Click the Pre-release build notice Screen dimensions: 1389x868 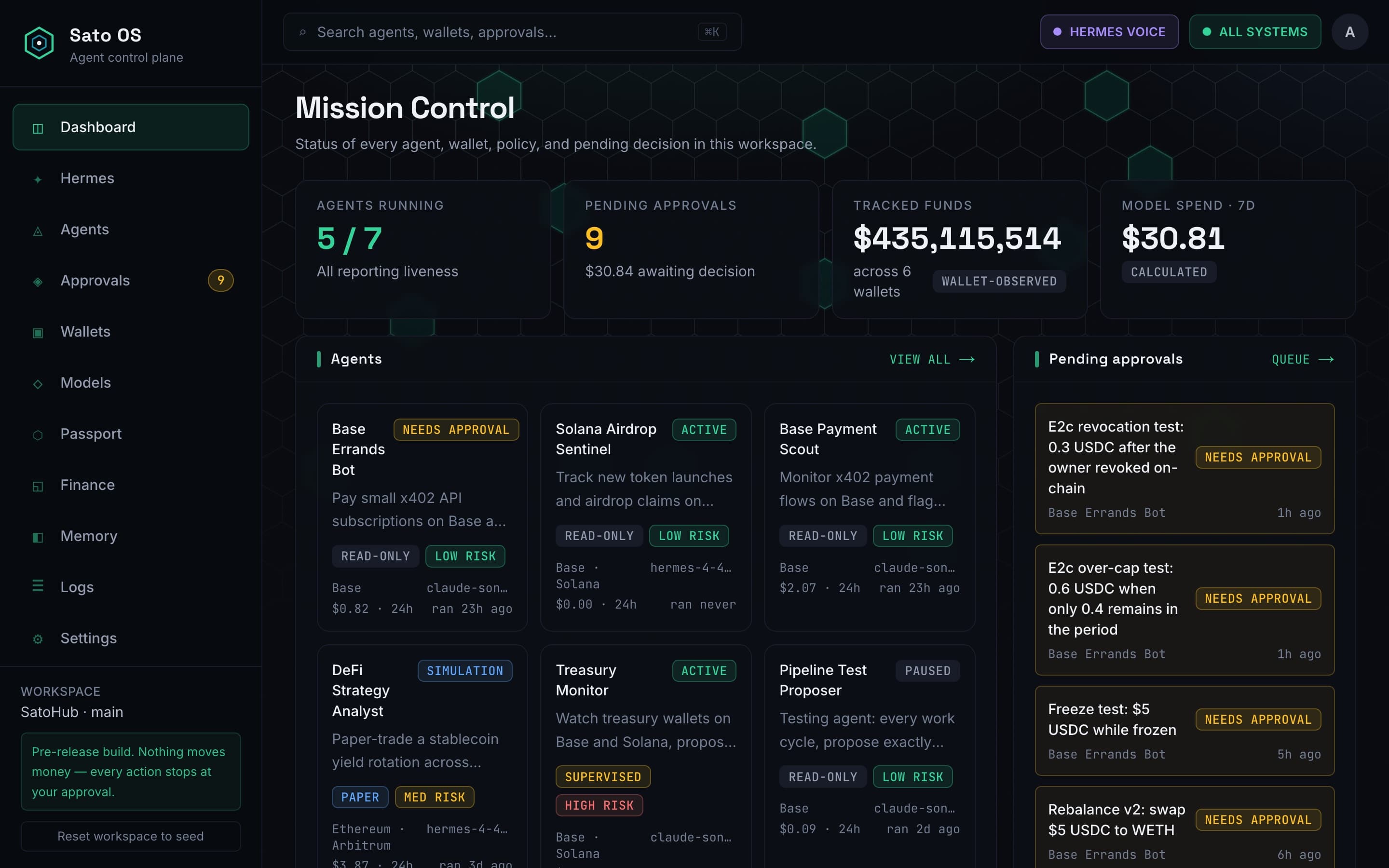131,771
